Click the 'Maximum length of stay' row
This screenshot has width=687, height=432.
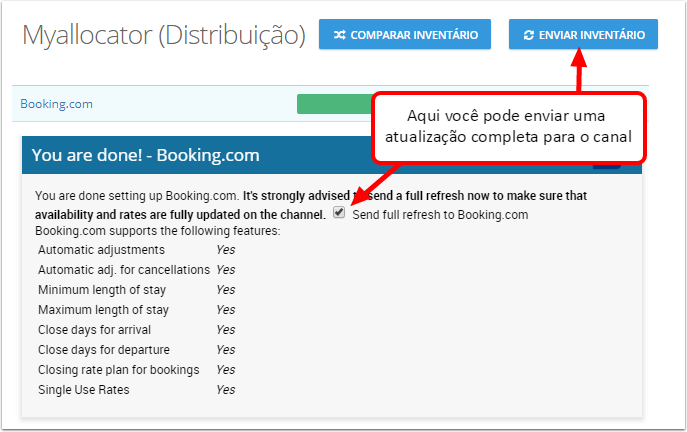136,310
